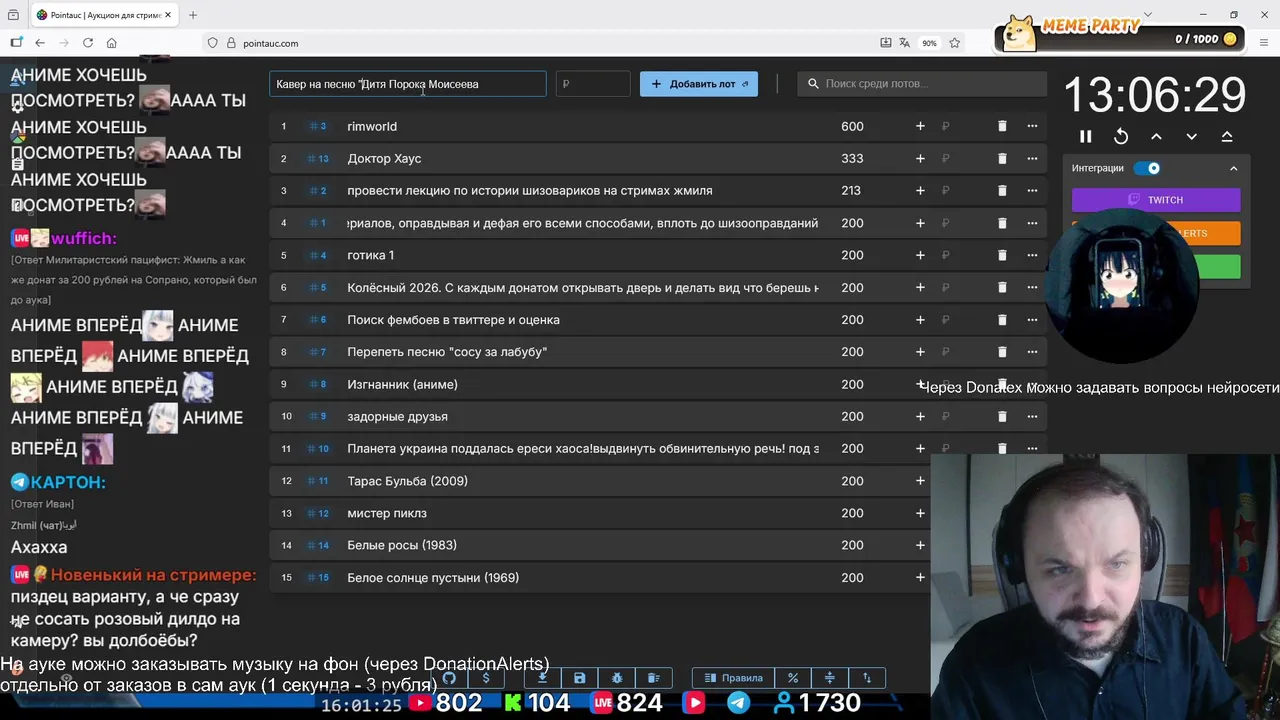Click the floppy-disk save icon

tap(579, 678)
